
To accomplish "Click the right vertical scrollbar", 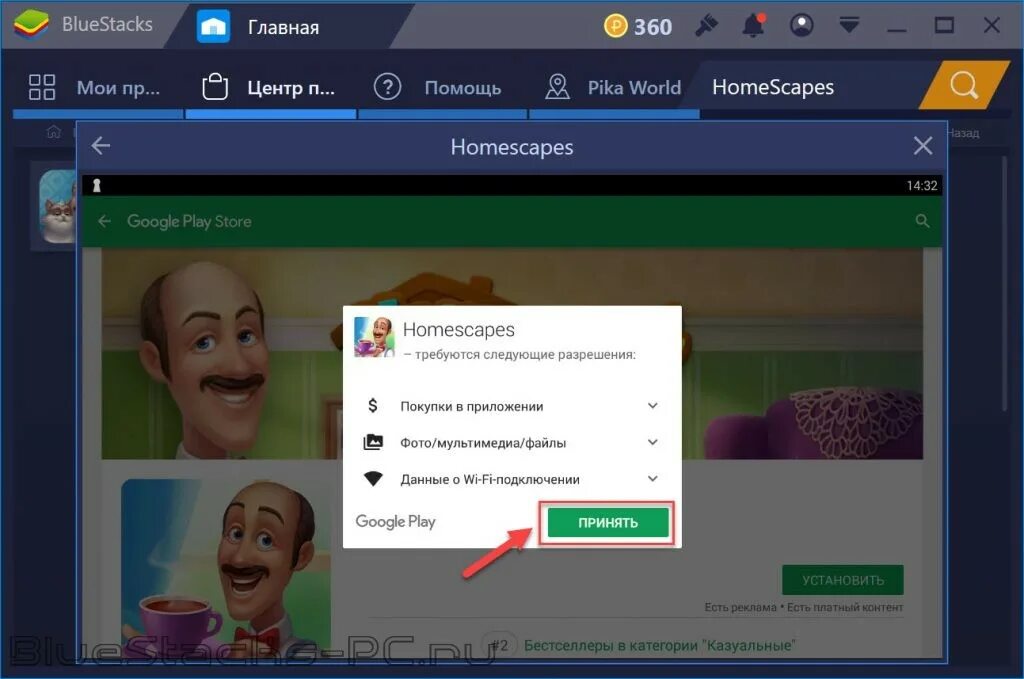I will click(1004, 283).
